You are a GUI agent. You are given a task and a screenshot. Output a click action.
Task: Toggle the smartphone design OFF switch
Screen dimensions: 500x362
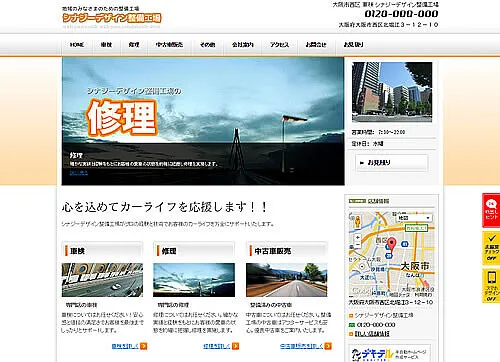(x=491, y=286)
